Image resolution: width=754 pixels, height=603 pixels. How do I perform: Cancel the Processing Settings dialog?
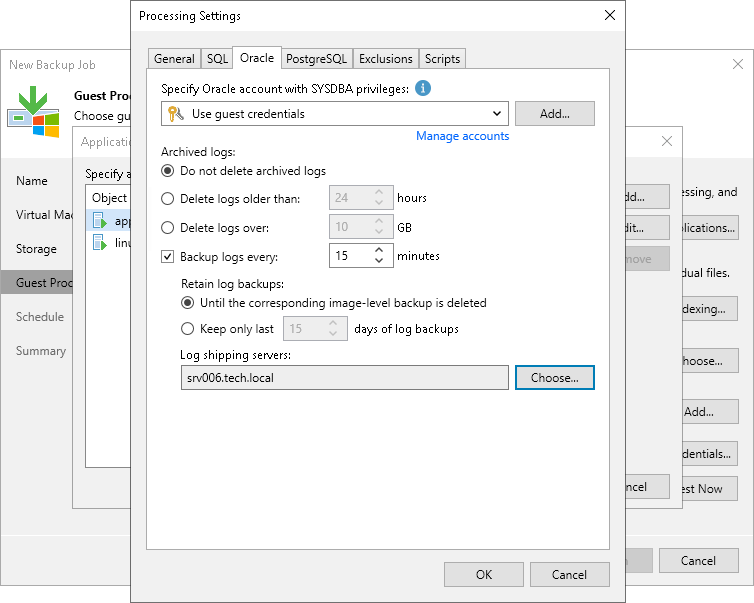pyautogui.click(x=569, y=575)
